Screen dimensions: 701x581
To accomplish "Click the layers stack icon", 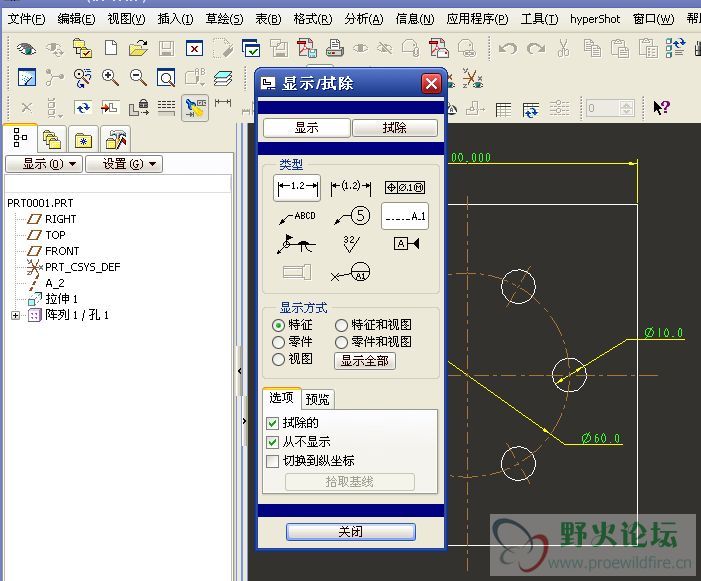I will (x=223, y=78).
